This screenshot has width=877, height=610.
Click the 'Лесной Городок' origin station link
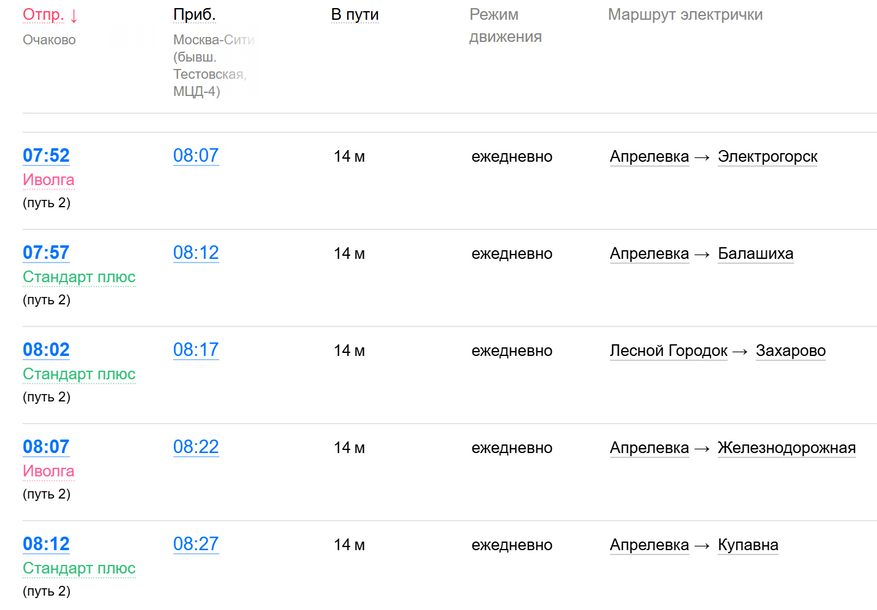[x=668, y=351]
